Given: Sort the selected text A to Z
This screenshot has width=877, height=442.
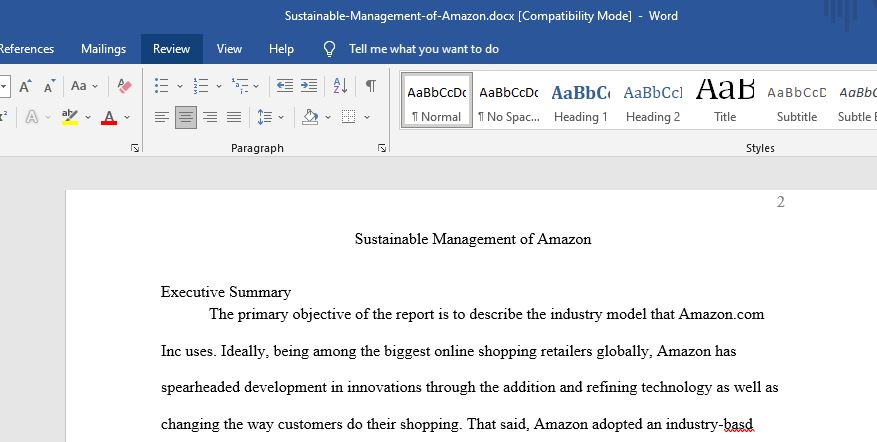Looking at the screenshot, I should pyautogui.click(x=341, y=86).
